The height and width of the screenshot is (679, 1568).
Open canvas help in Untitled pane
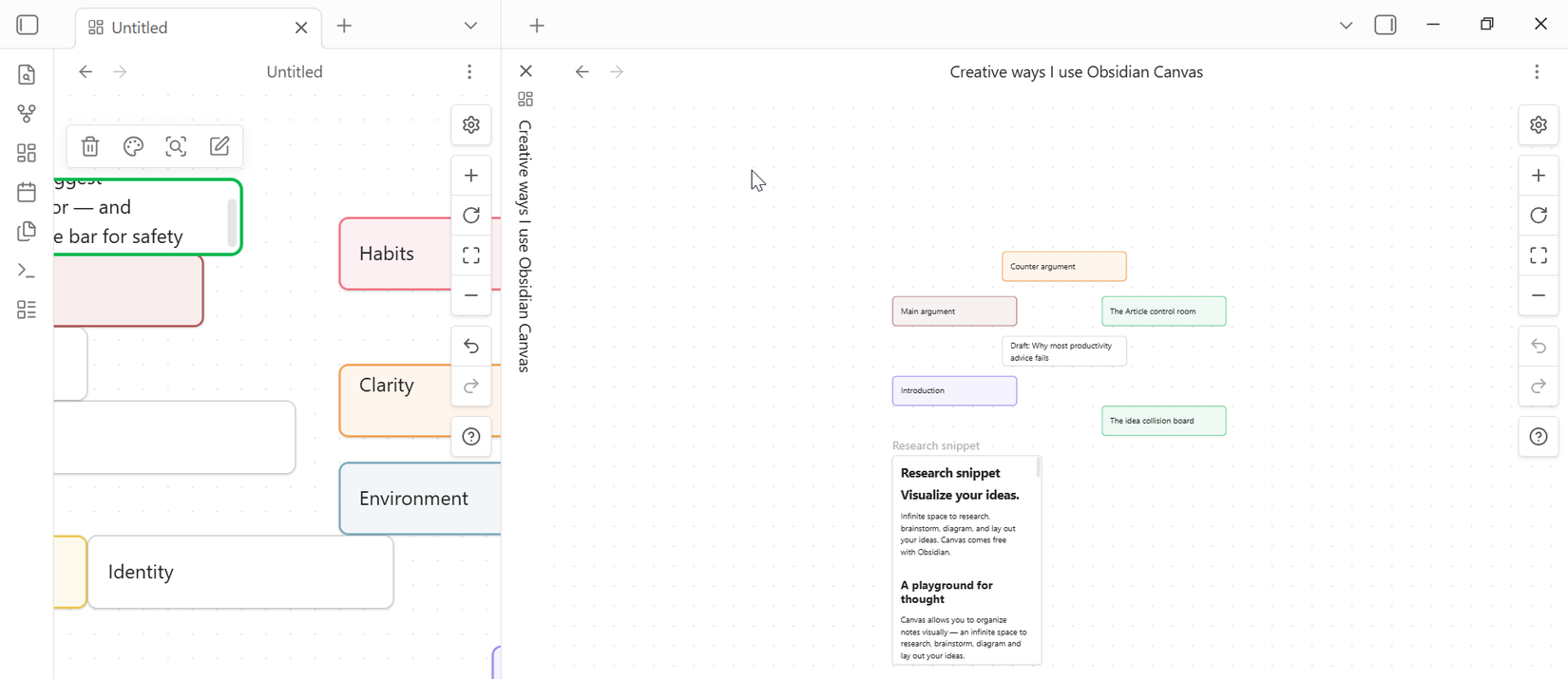pos(471,437)
